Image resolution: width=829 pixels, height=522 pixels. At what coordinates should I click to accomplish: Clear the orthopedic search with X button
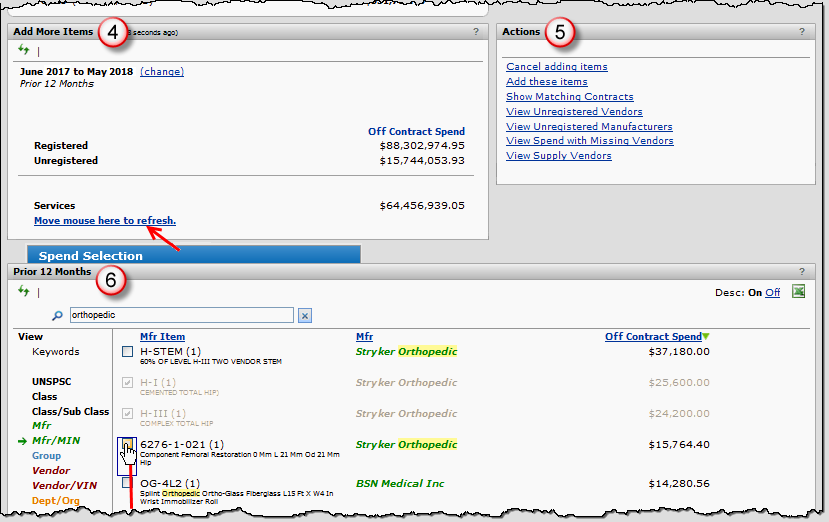305,316
